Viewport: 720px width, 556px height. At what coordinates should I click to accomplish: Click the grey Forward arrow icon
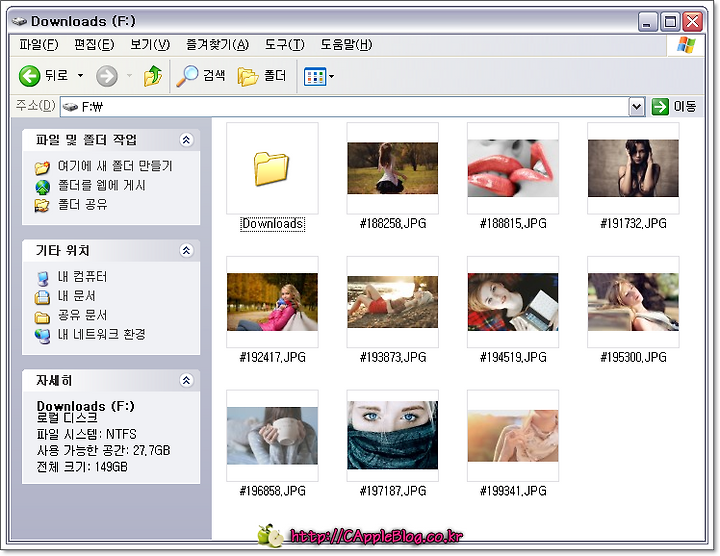[107, 76]
